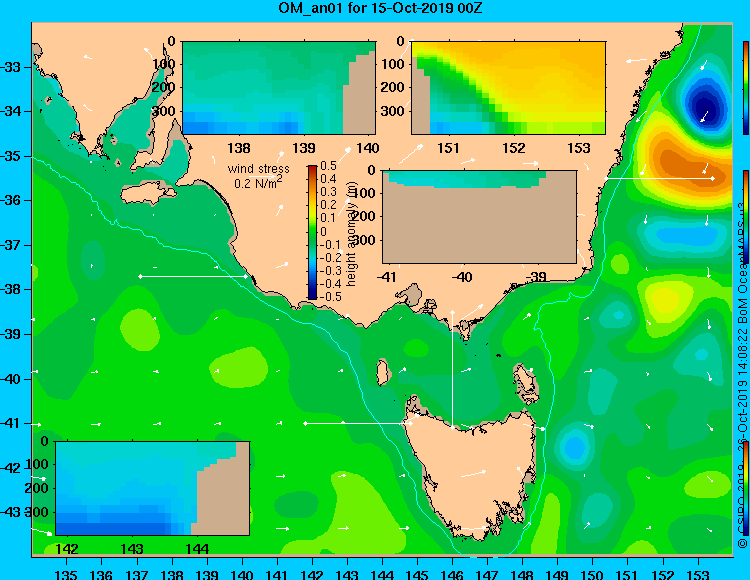Click longitude label 135 on the bottom axis
This screenshot has width=750, height=580.
[x=66, y=574]
